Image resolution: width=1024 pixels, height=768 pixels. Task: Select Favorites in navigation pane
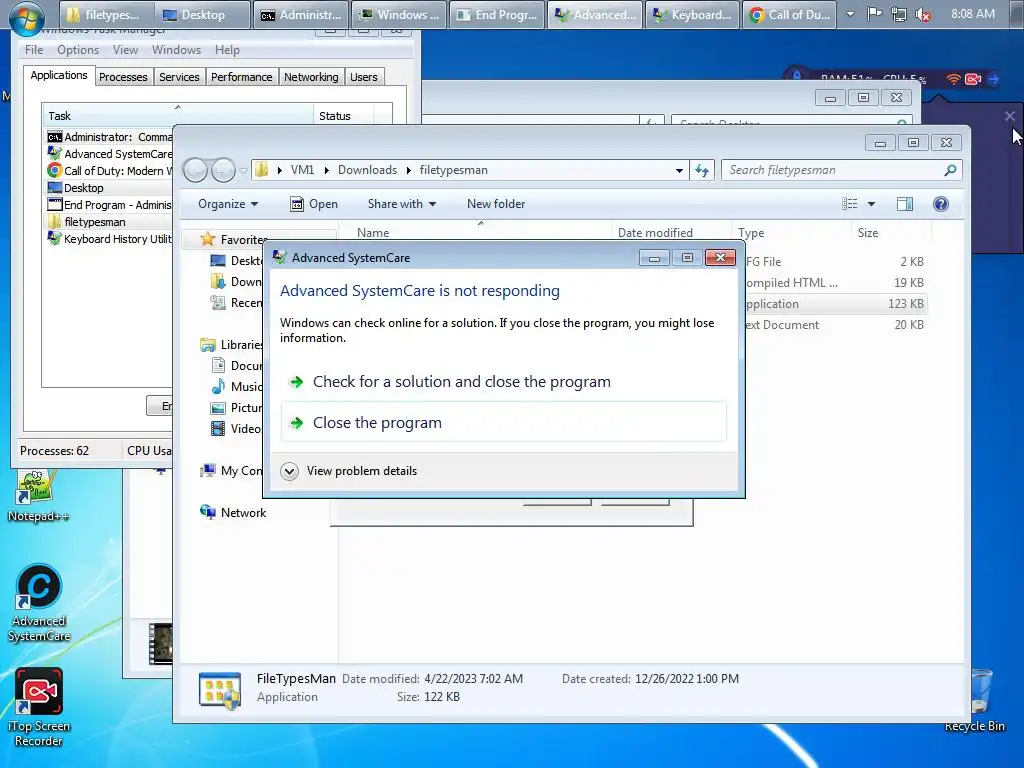234,239
